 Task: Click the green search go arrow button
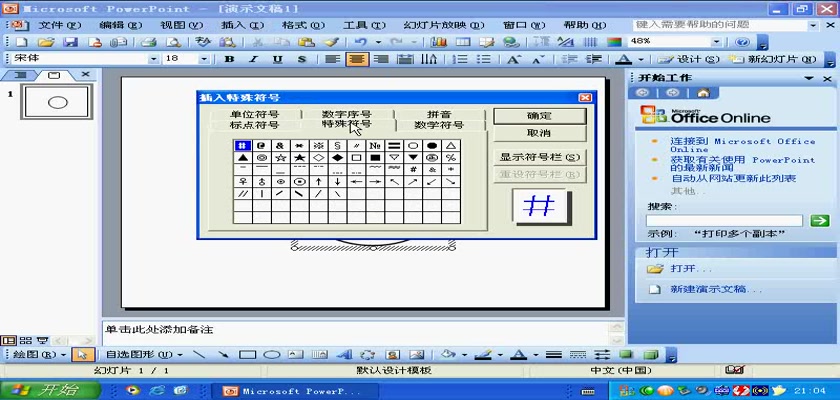[820, 220]
